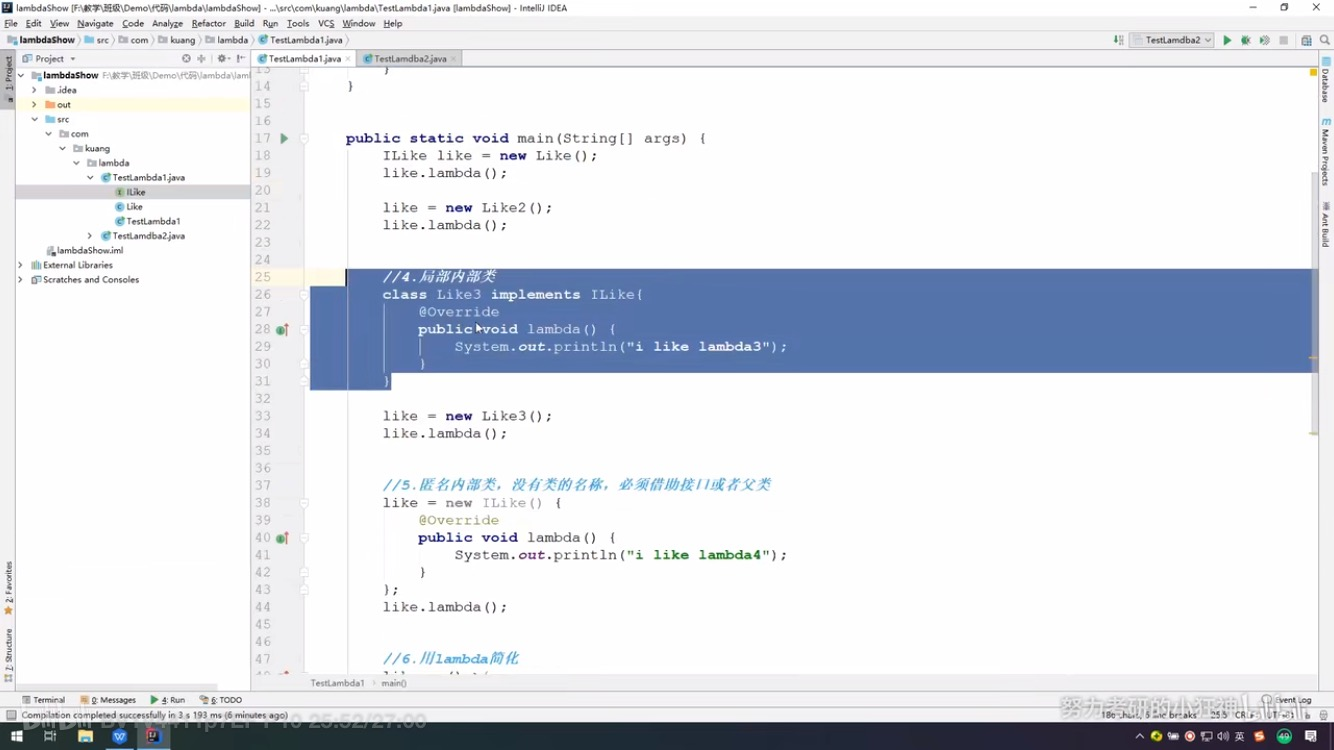Viewport: 1334px width, 750px height.
Task: Open the TODO tool window
Action: tap(221, 700)
